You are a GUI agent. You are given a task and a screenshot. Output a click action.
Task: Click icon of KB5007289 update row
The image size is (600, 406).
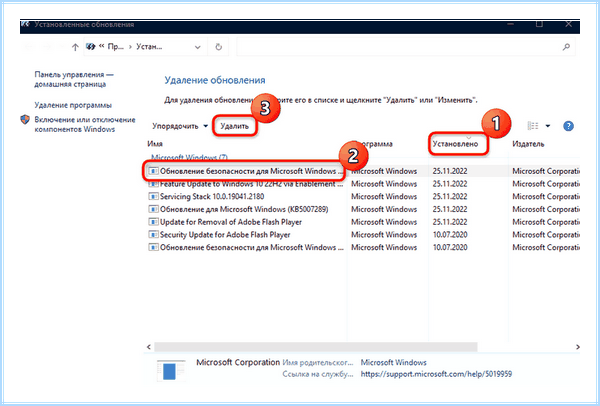153,209
